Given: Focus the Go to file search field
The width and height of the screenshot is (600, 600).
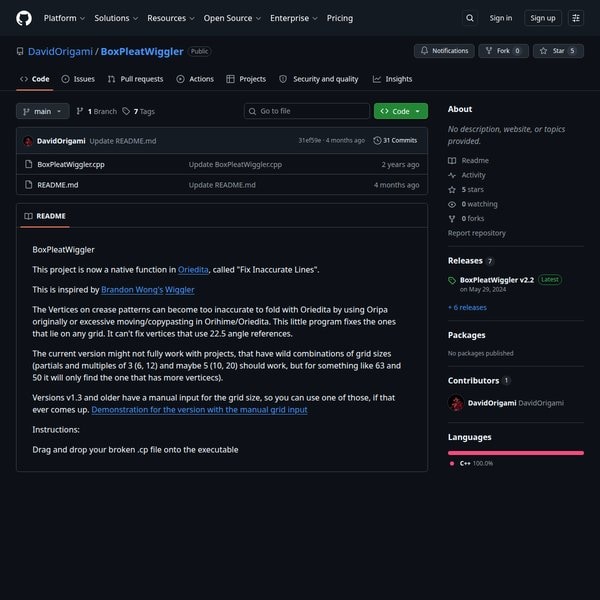Looking at the screenshot, I should [x=307, y=111].
